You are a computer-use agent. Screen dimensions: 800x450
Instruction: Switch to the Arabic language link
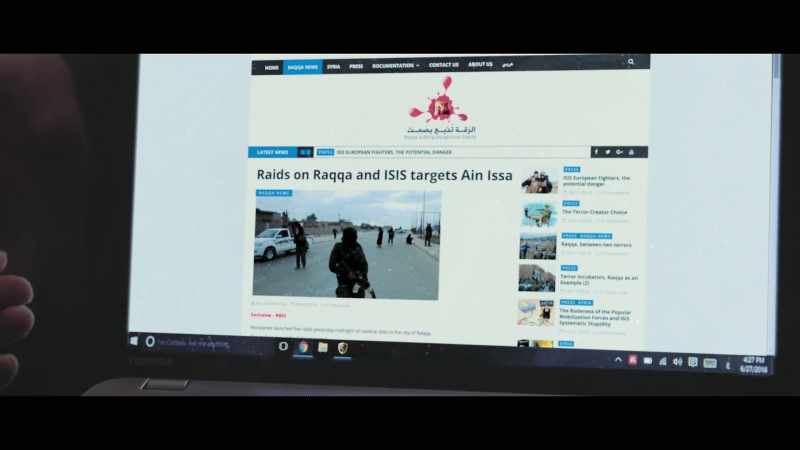[507, 64]
